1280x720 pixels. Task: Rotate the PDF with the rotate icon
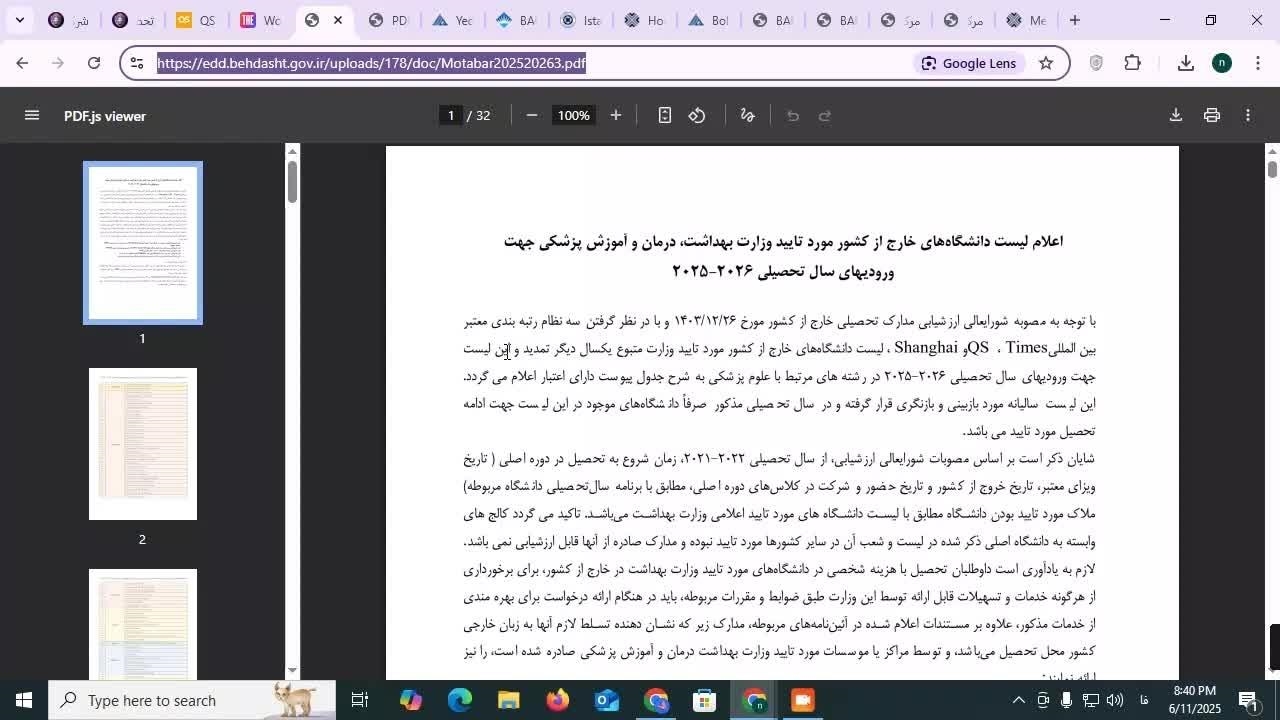pyautogui.click(x=698, y=115)
